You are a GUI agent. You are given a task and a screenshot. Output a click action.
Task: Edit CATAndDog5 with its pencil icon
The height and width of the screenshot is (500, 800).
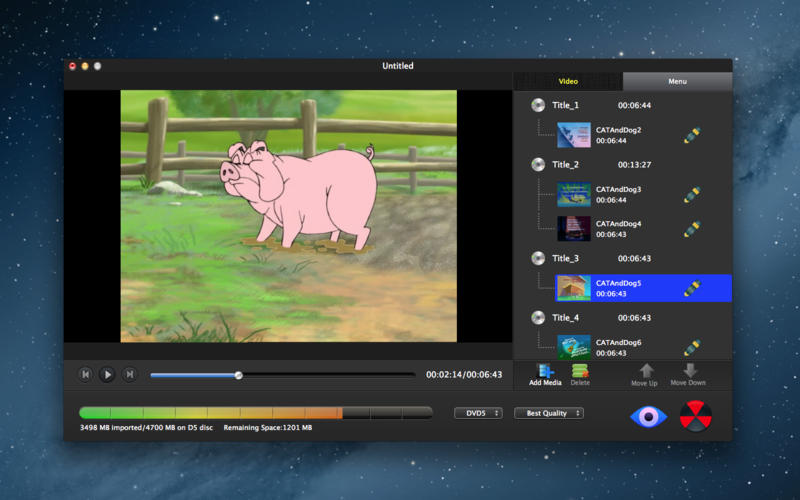click(x=692, y=288)
